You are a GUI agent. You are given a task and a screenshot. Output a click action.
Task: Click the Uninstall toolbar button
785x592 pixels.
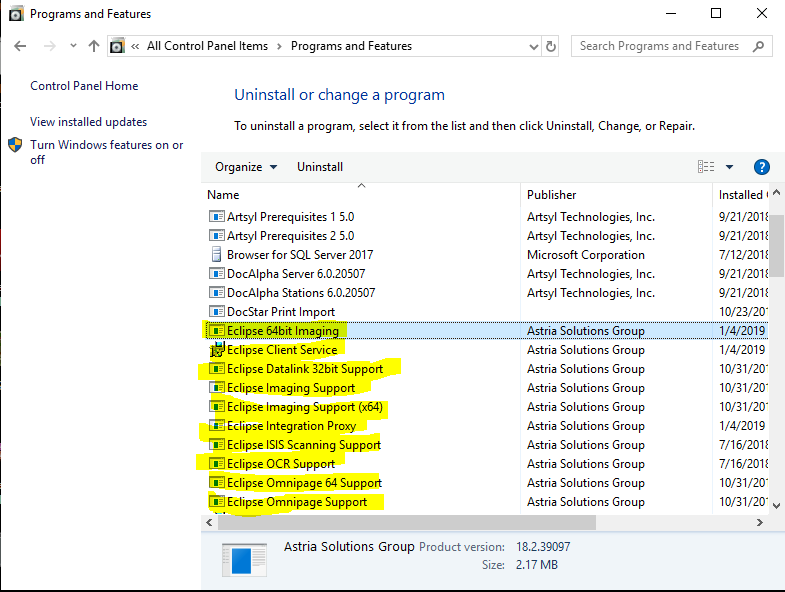tap(320, 167)
